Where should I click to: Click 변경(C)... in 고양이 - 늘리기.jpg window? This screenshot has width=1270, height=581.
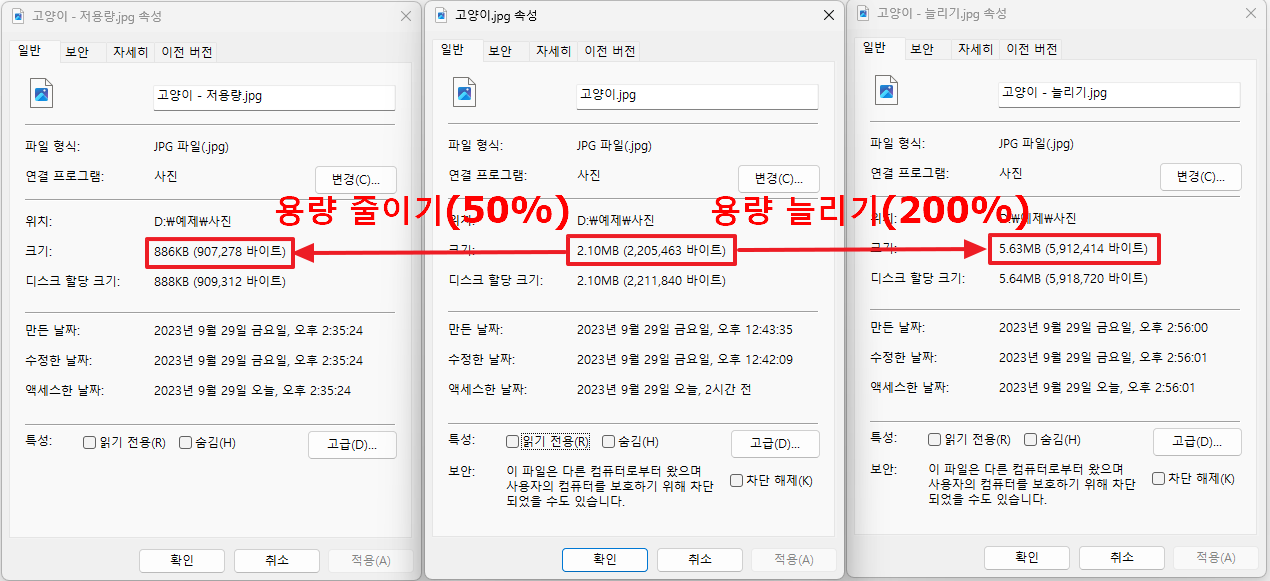pyautogui.click(x=1201, y=177)
